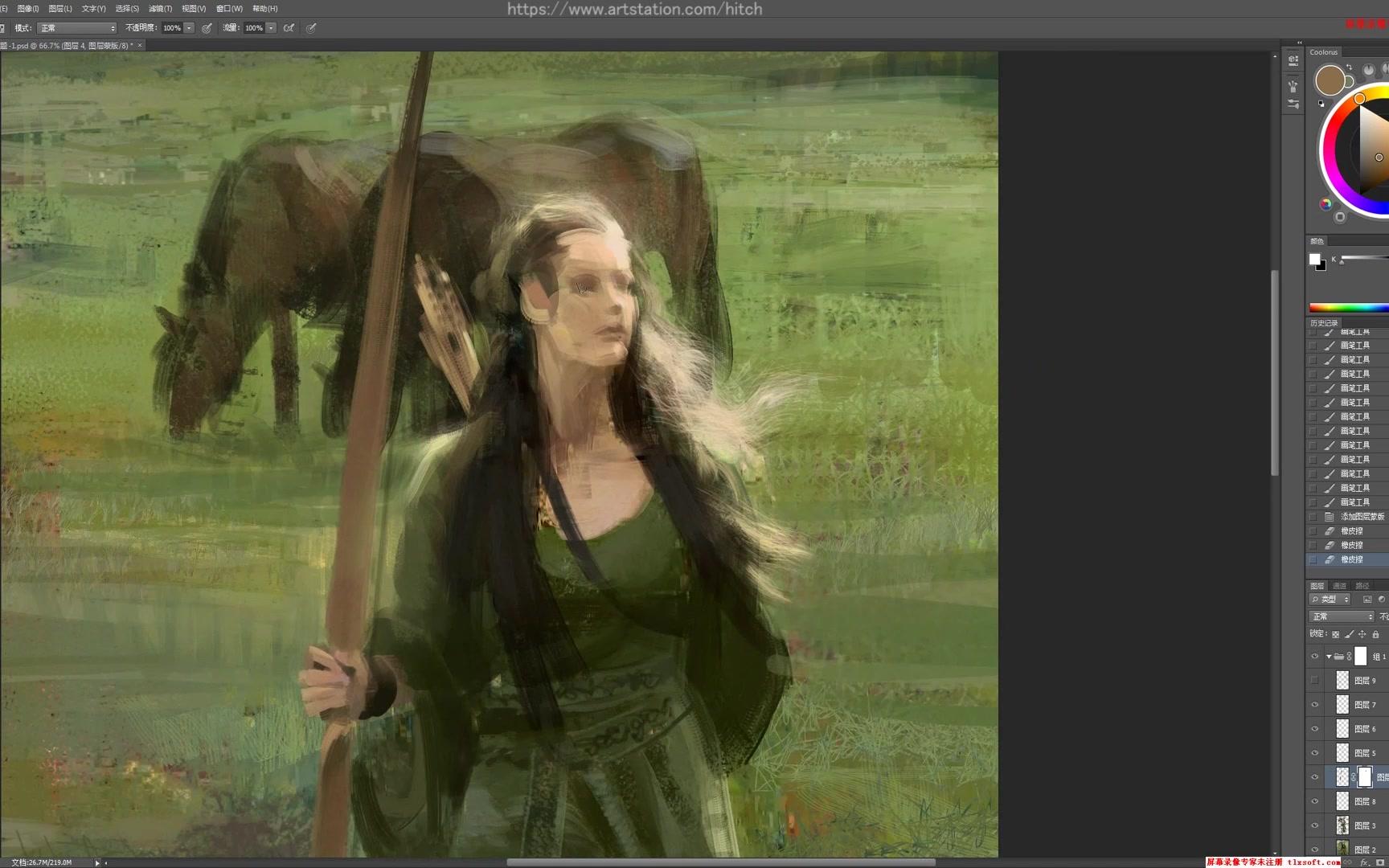Select Coolorus small background color circle
Viewport: 1389px width, 868px height.
click(x=1349, y=82)
